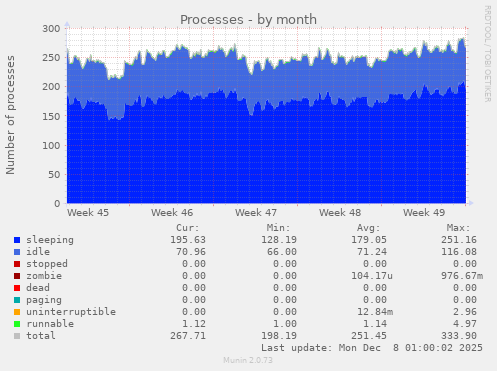Viewport: 497px width, 371px height.
Task: Click the idle average value 71.24
Action: coord(372,252)
